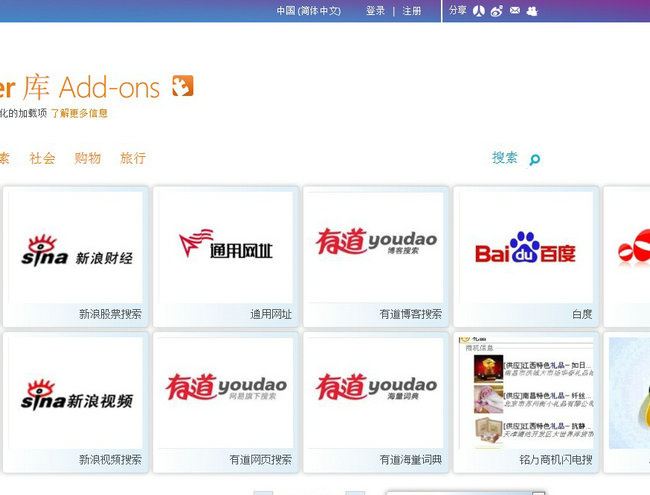650x495 pixels.
Task: Select the 新浪视频搜索 add-on thumbnail
Action: pyautogui.click(x=76, y=392)
